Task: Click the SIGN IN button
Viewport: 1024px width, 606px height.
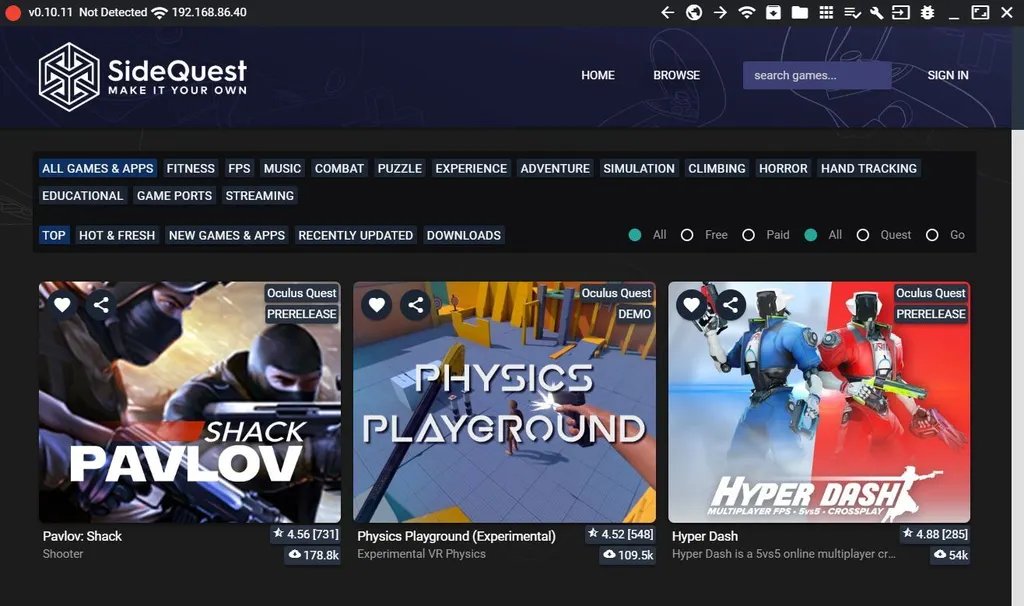Action: pos(947,75)
